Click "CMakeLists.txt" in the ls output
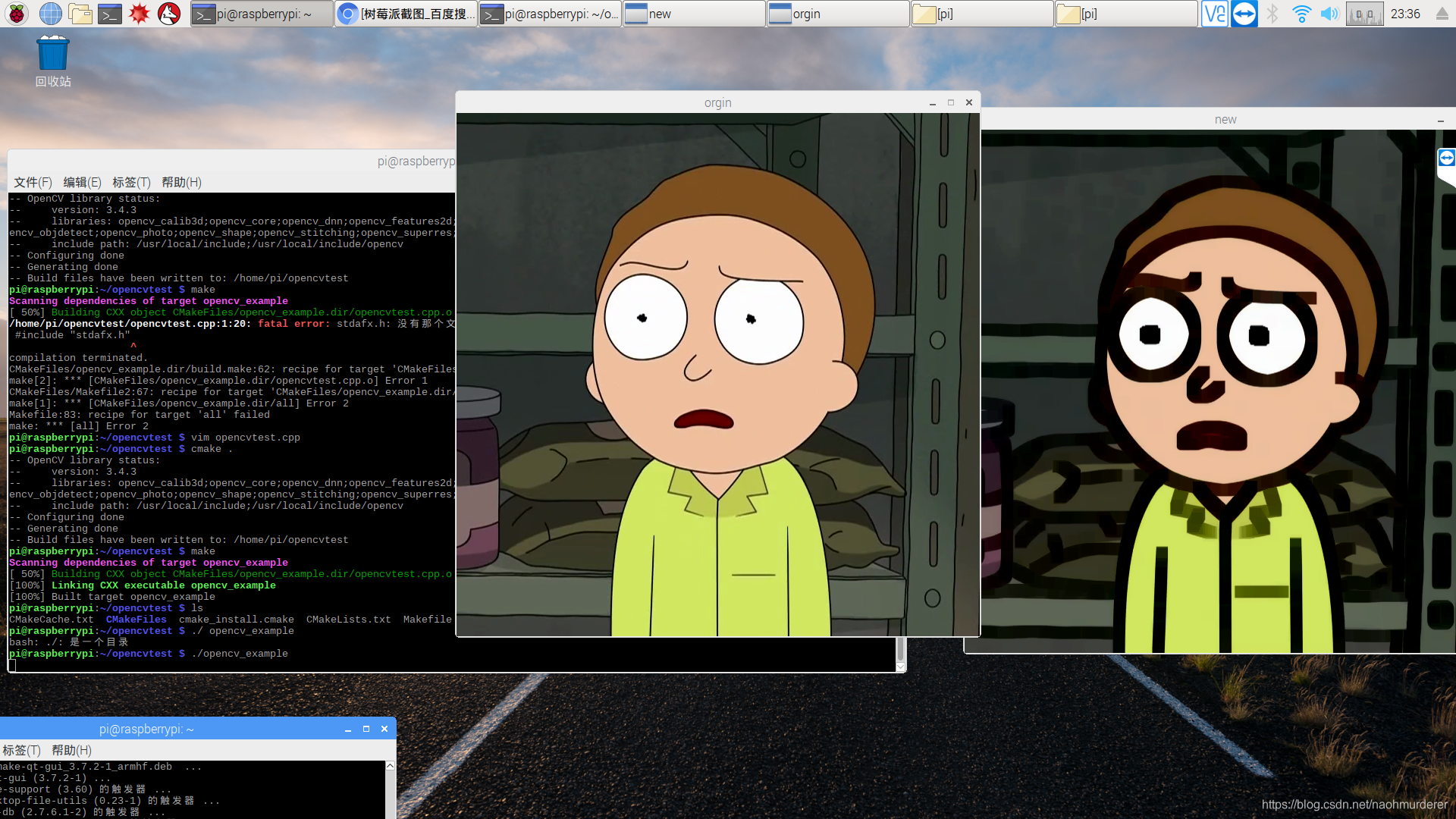This screenshot has width=1456, height=819. (x=349, y=620)
